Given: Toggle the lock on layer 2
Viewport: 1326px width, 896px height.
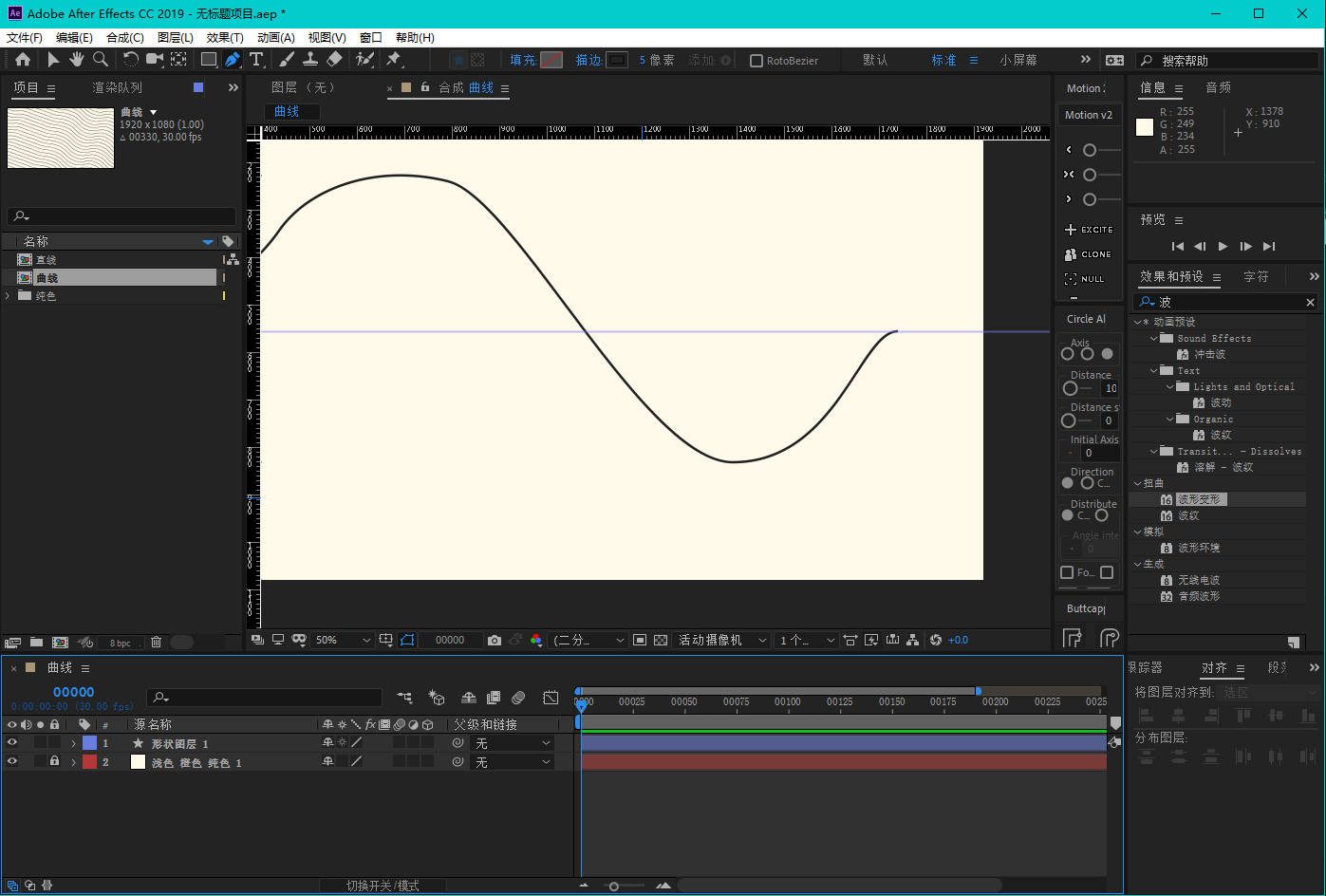Looking at the screenshot, I should [54, 761].
